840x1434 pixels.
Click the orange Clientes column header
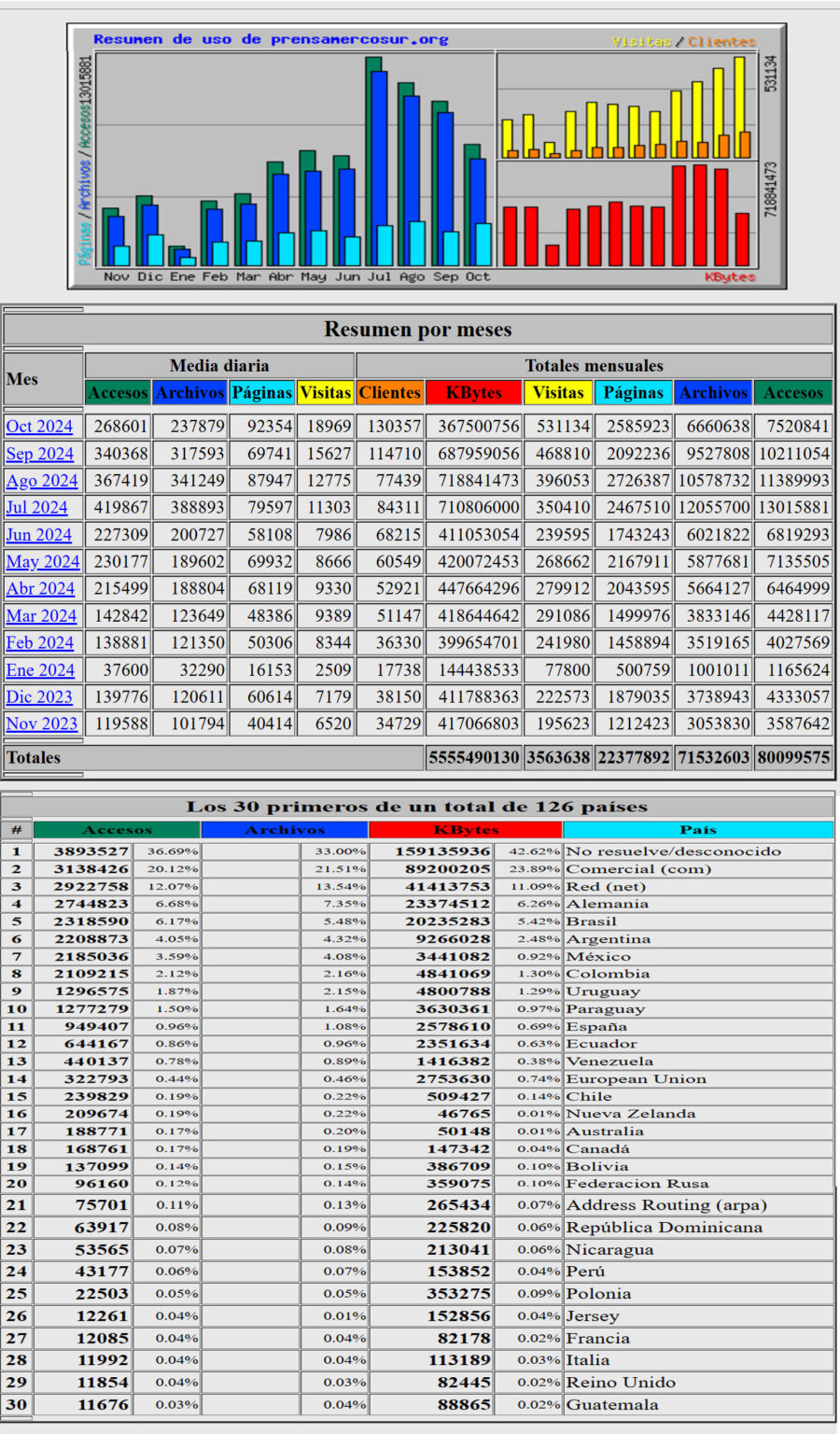click(390, 393)
